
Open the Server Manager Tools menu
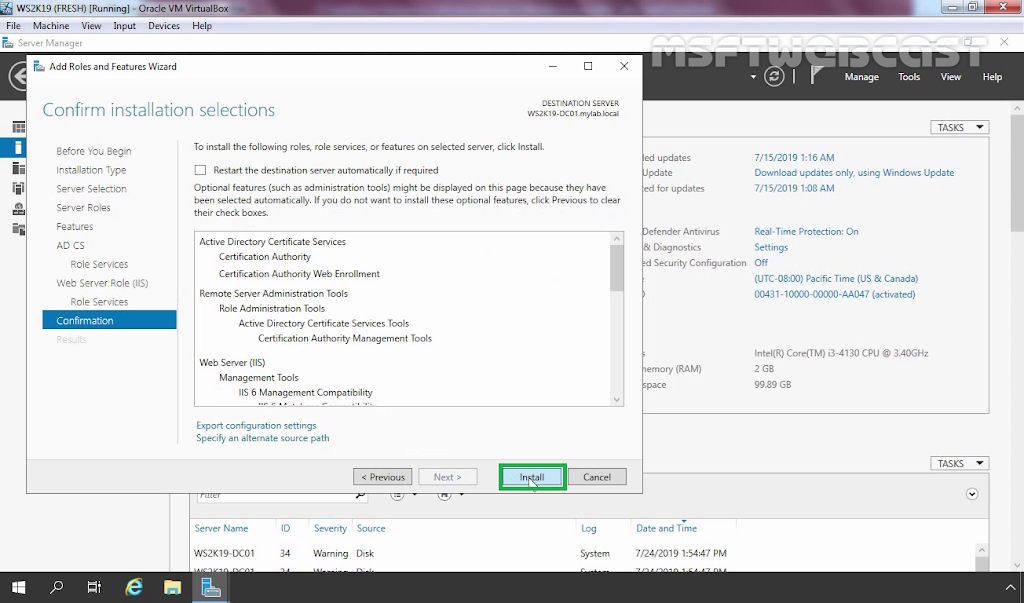pyautogui.click(x=909, y=76)
